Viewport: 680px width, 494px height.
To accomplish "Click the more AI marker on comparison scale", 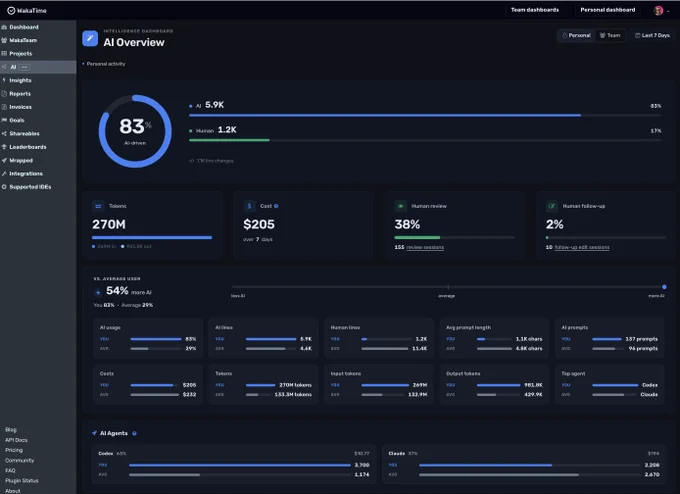I will 664,287.
